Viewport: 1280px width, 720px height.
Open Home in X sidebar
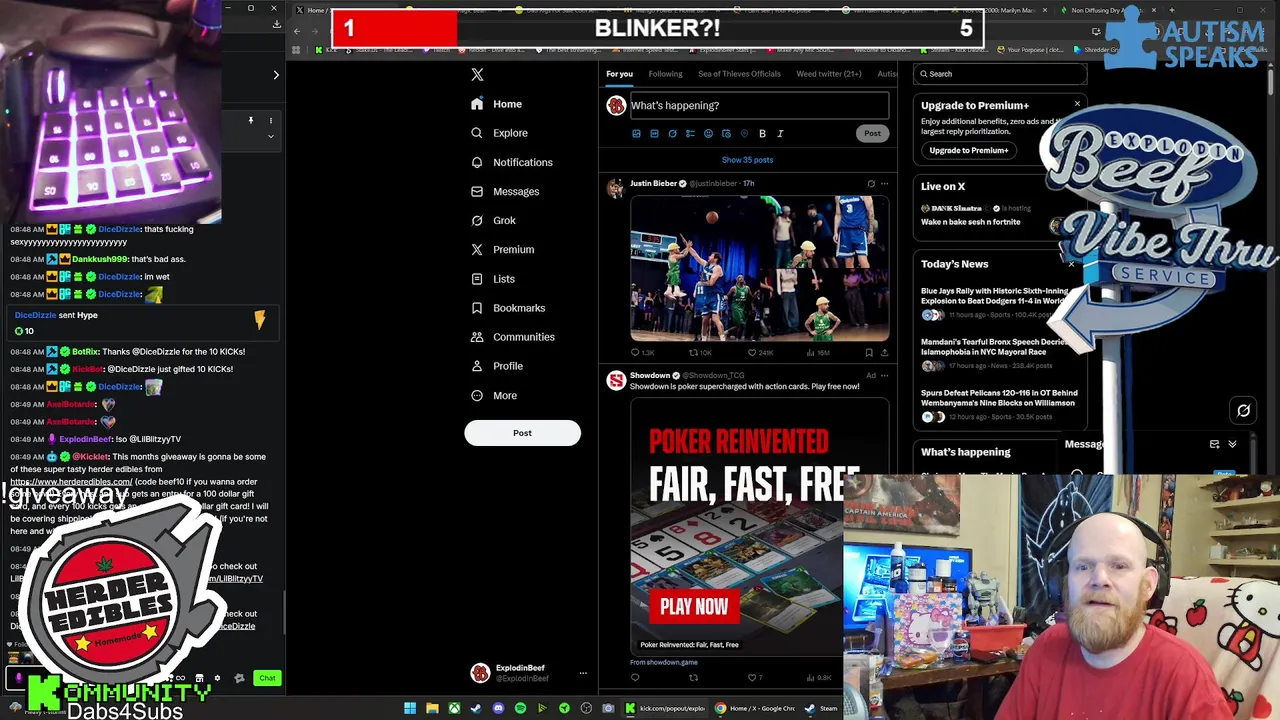point(496,104)
